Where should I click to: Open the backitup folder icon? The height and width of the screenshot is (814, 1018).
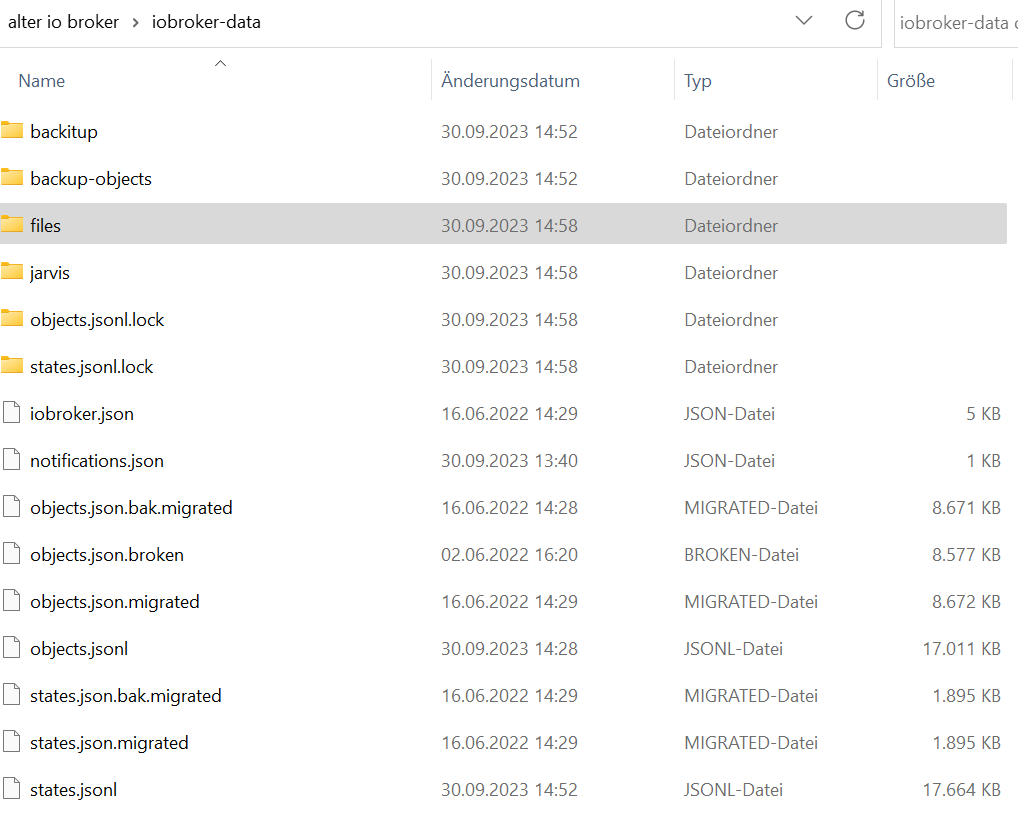pos(12,130)
